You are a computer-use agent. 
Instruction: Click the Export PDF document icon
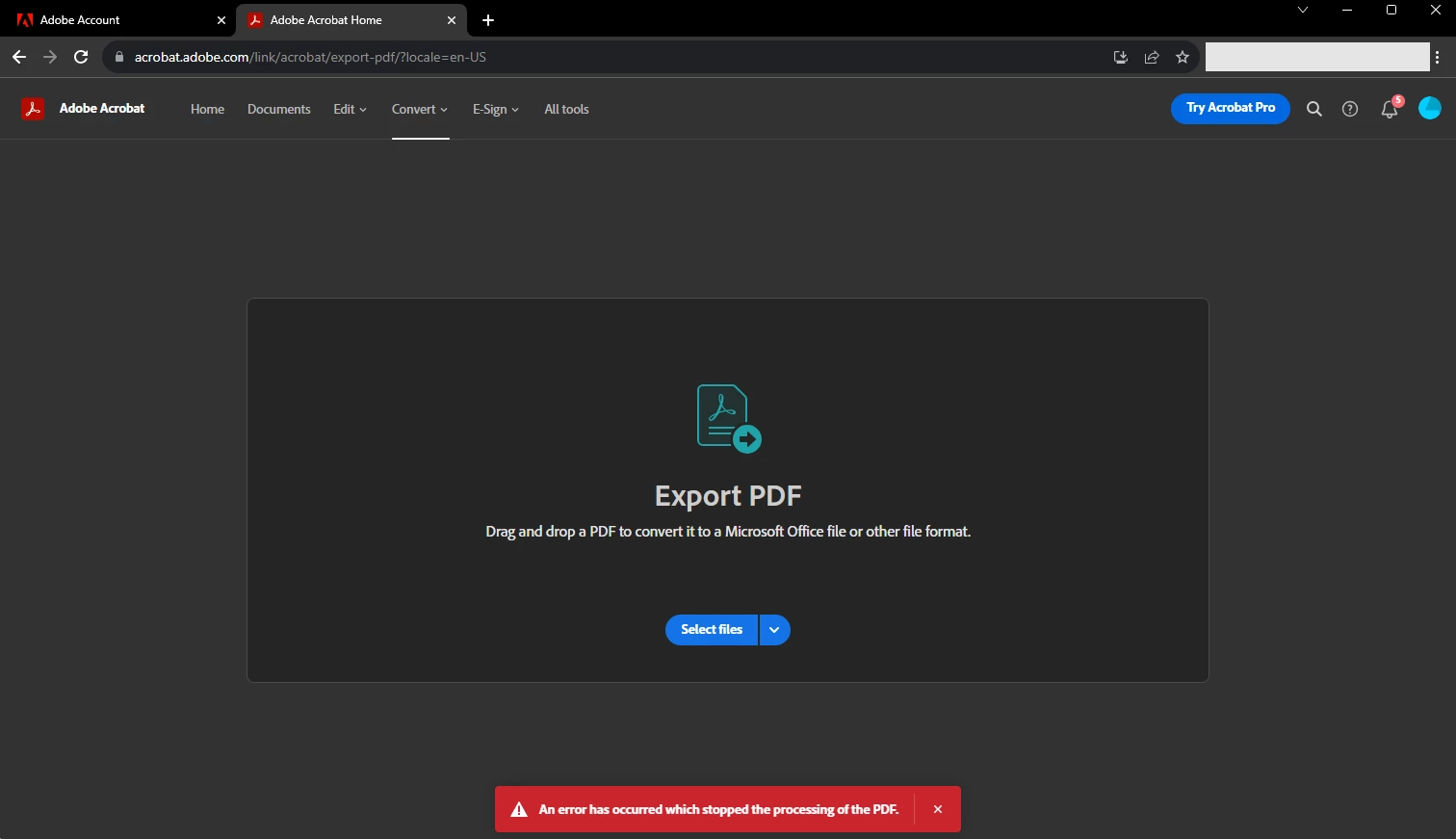pyautogui.click(x=728, y=418)
